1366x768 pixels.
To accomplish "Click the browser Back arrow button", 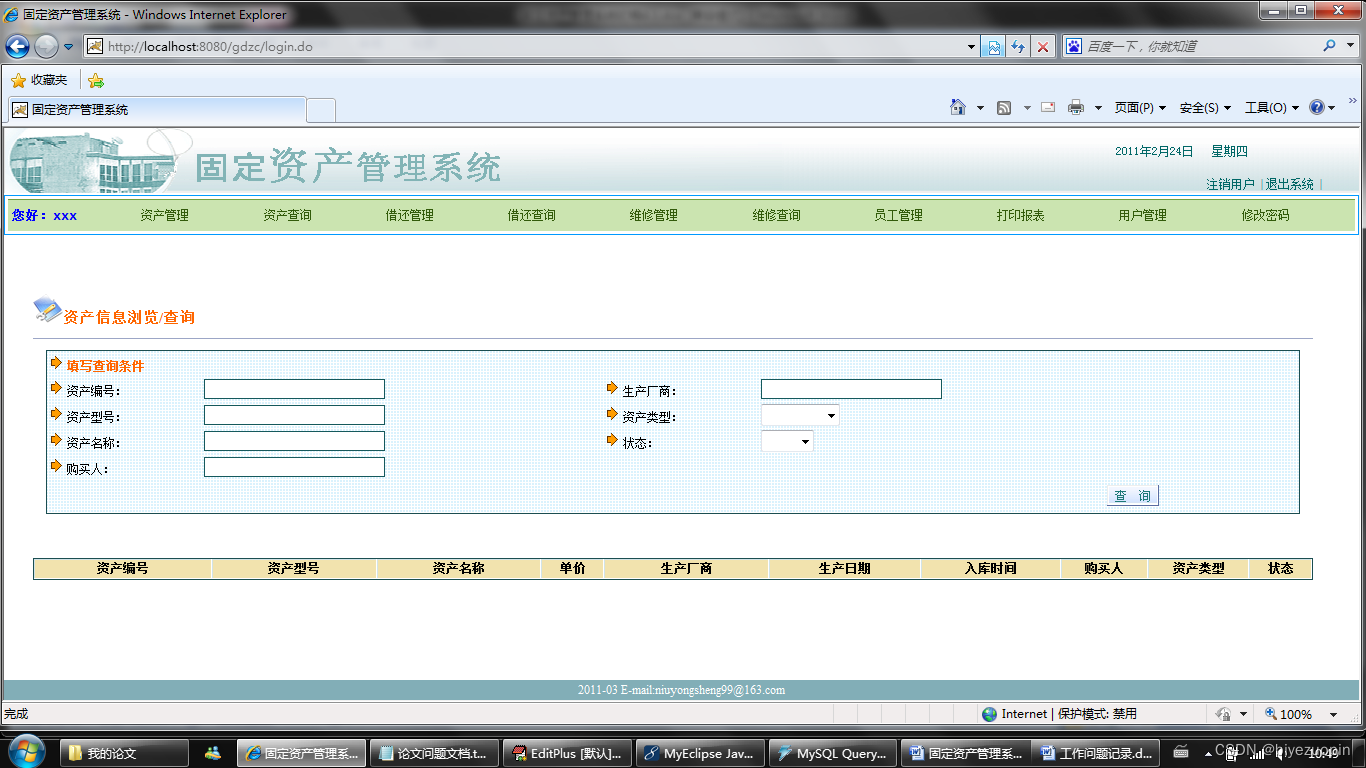I will point(17,46).
